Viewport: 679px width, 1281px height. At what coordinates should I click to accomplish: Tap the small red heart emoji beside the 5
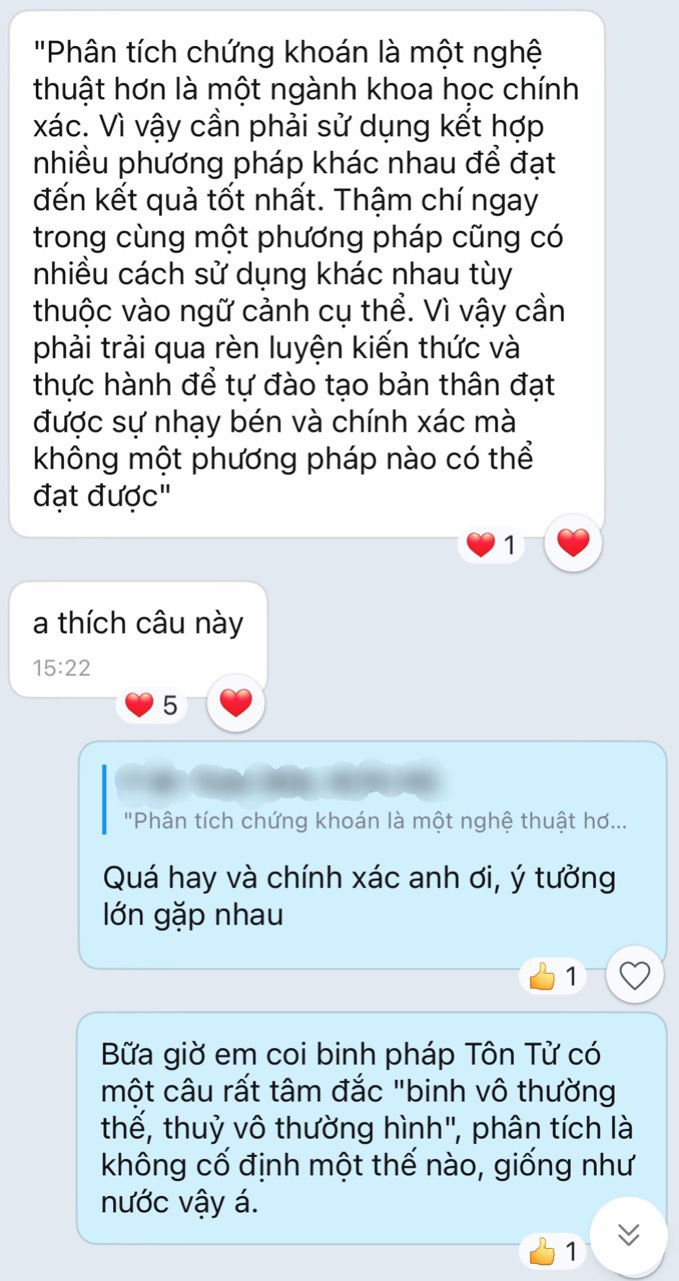(x=141, y=705)
